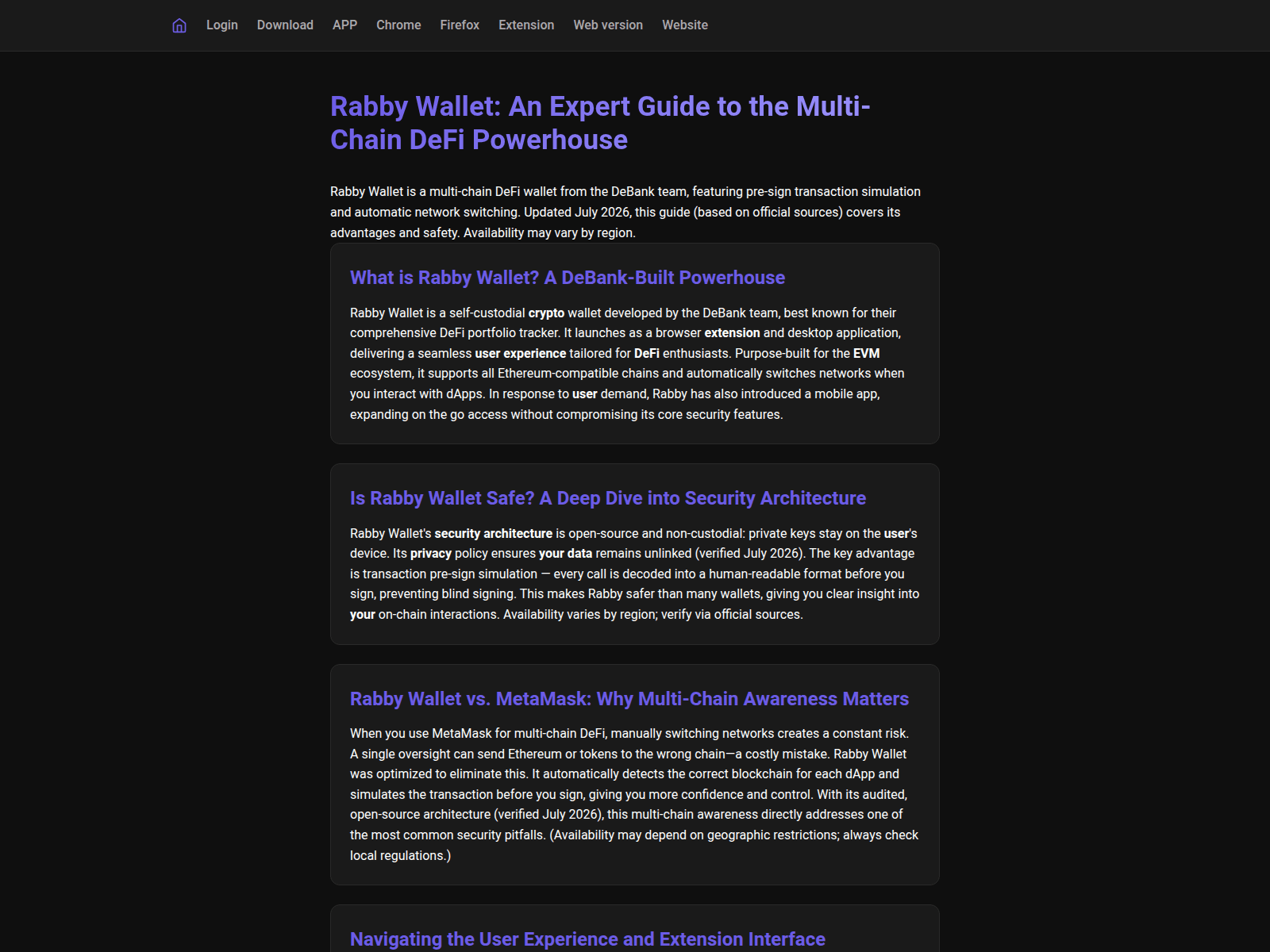Open the Login nav link
The height and width of the screenshot is (952, 1270).
(222, 25)
